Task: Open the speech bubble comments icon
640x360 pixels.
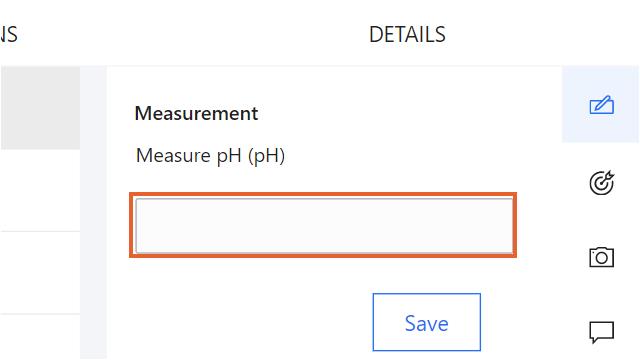Action: coord(602,332)
